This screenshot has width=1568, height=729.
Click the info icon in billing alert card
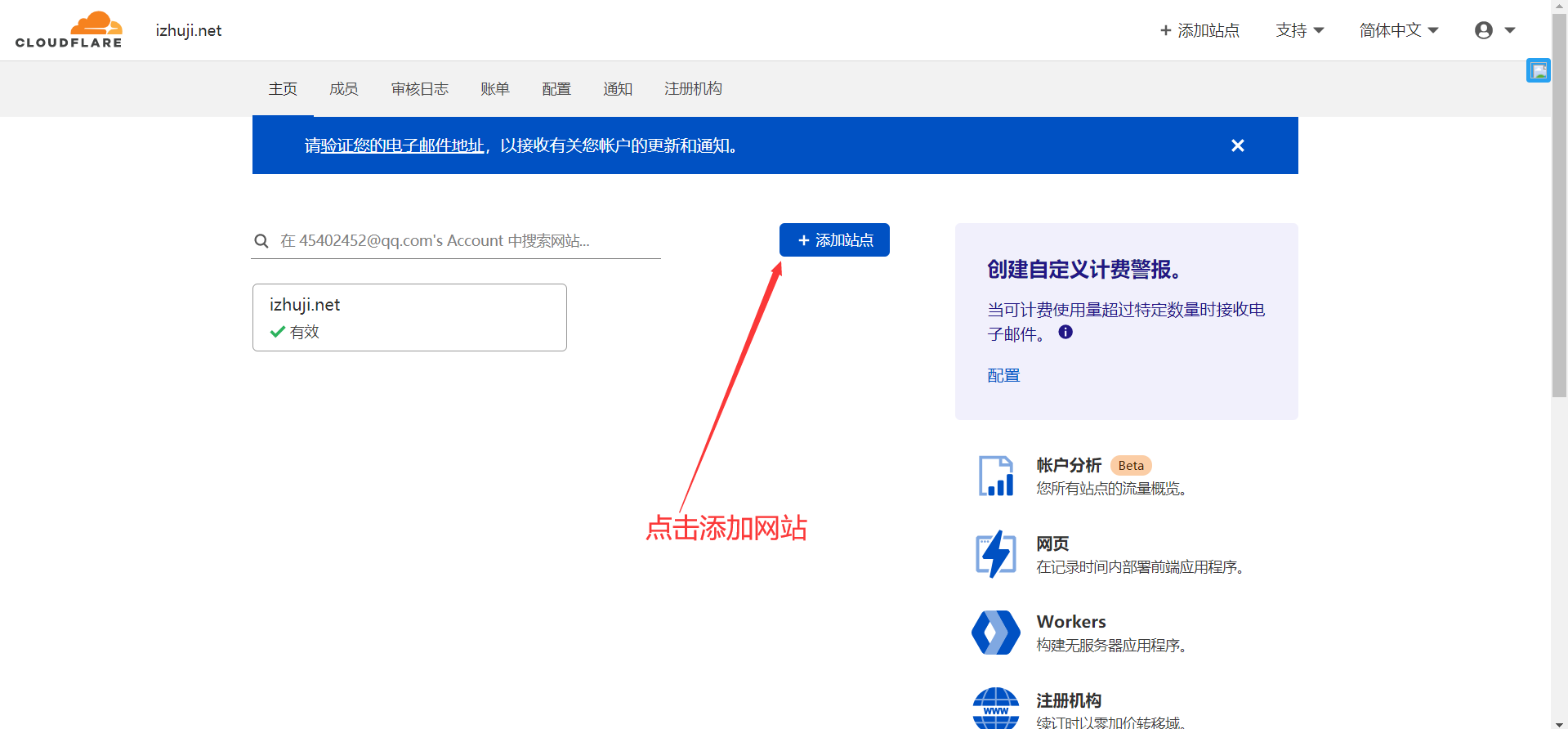click(1065, 332)
